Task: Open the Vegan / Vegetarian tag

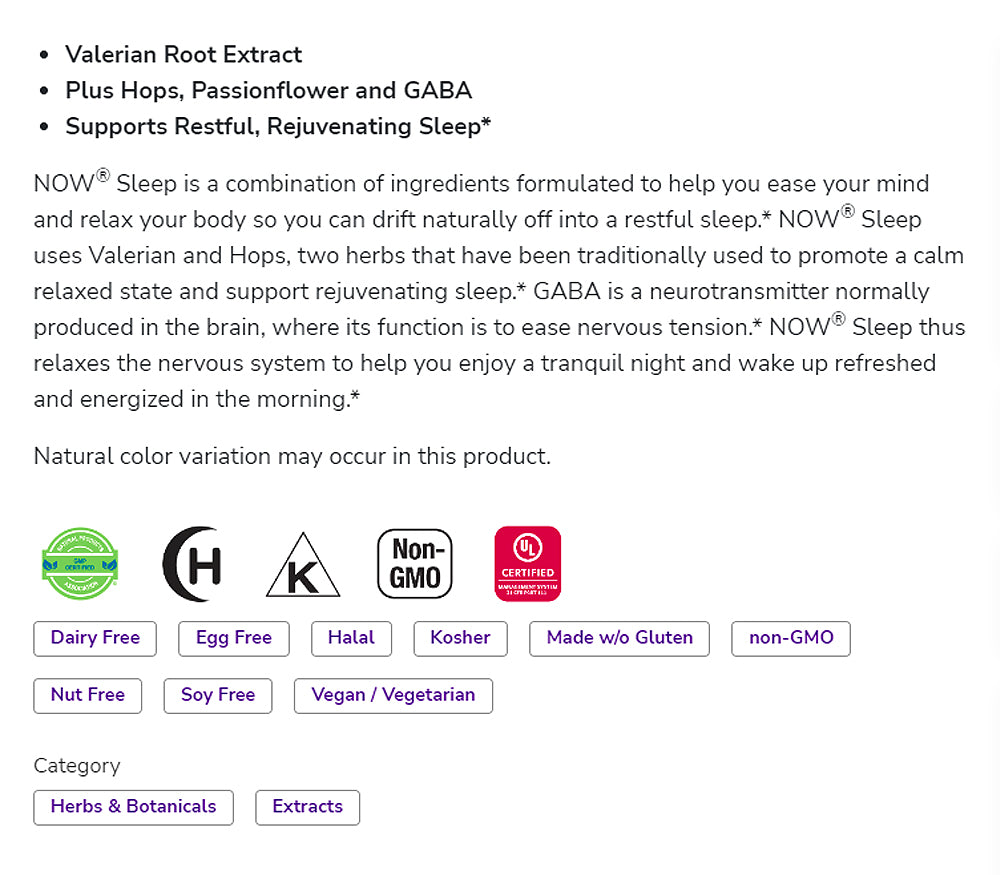Action: [x=393, y=695]
